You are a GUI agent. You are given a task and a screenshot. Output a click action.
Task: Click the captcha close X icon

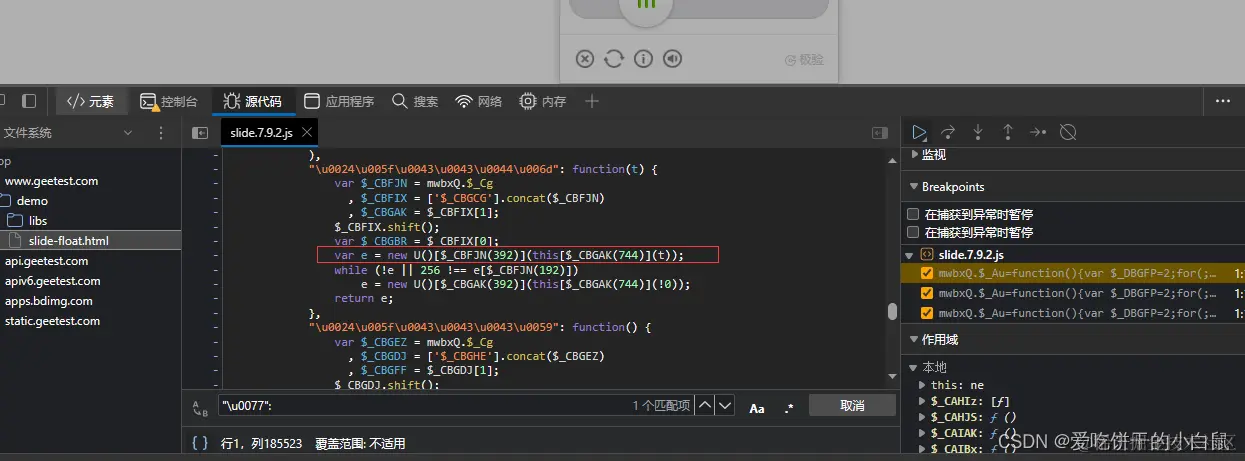(585, 59)
